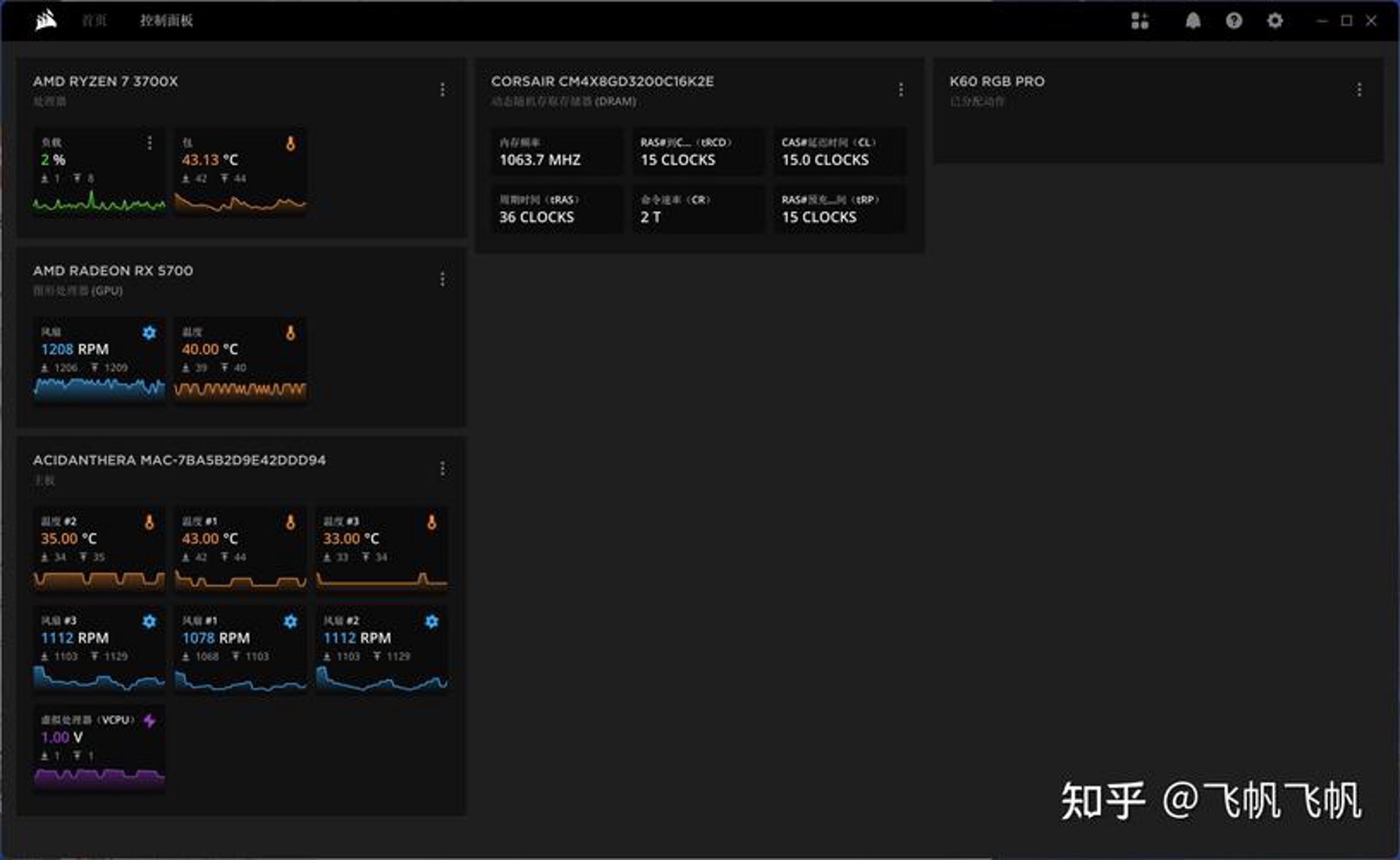Select the 1112 RPM fan #3 reading

(x=75, y=638)
